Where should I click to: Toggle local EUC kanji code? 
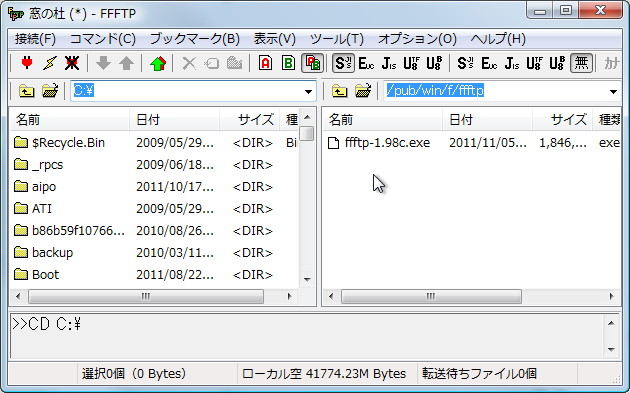tap(489, 63)
